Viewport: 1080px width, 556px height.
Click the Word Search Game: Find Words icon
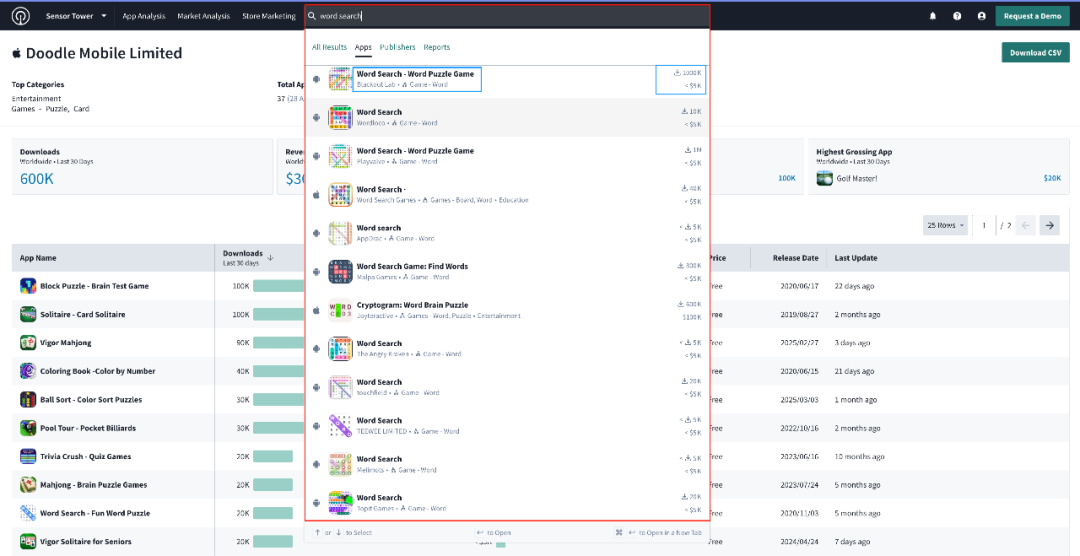[x=341, y=271]
